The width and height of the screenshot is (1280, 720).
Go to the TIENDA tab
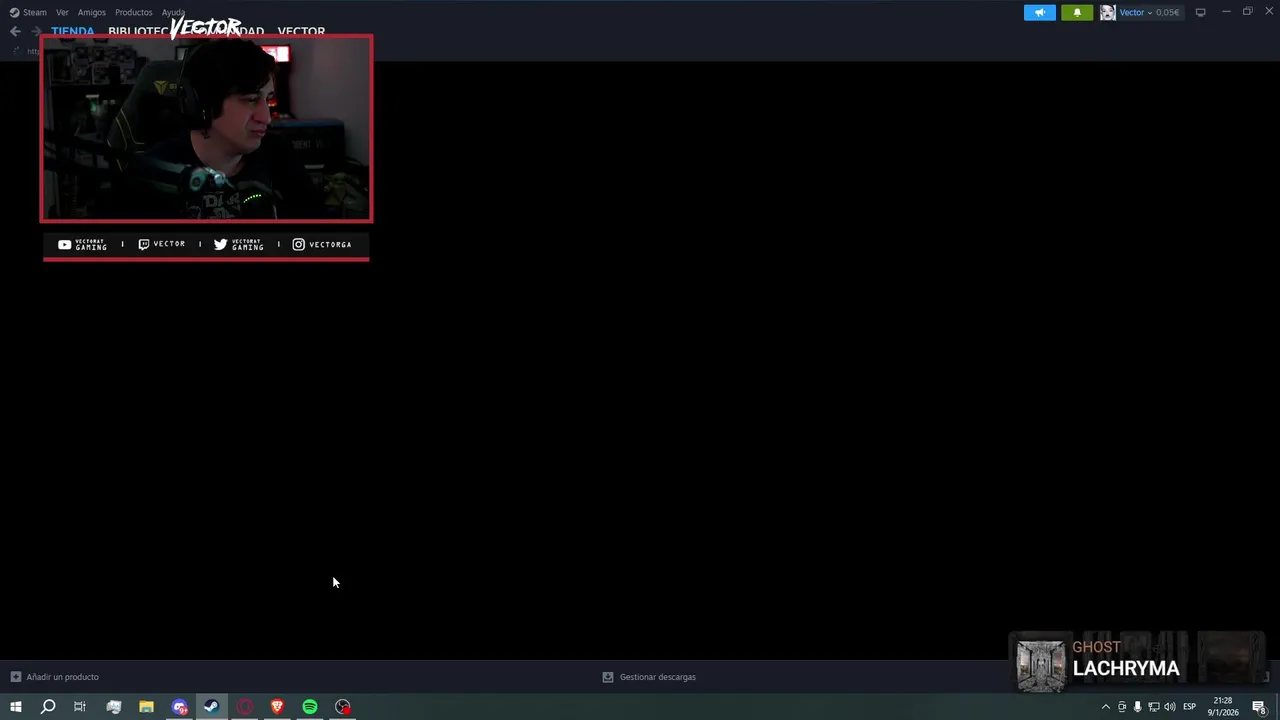73,31
